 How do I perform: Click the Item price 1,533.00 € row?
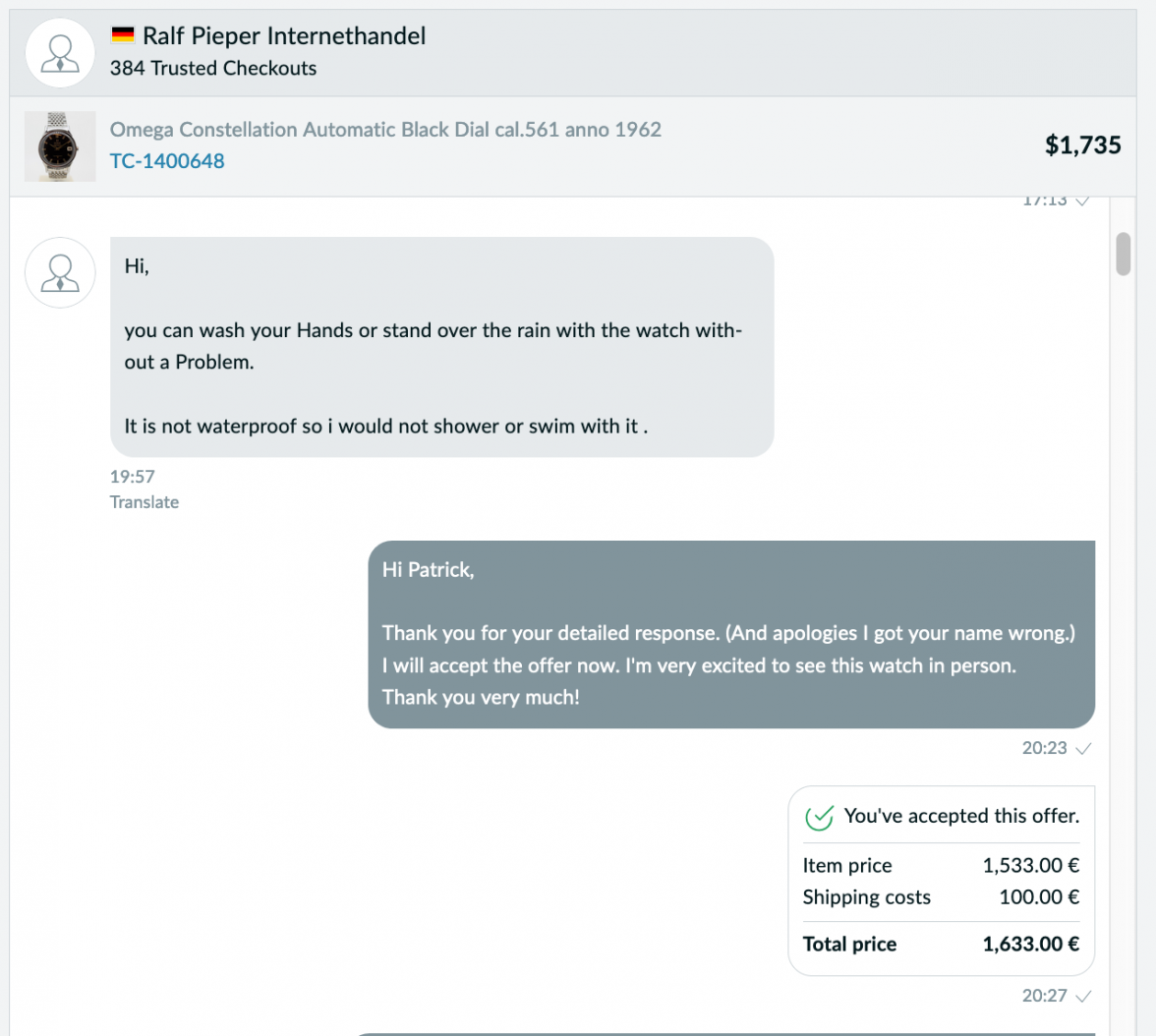coord(941,865)
